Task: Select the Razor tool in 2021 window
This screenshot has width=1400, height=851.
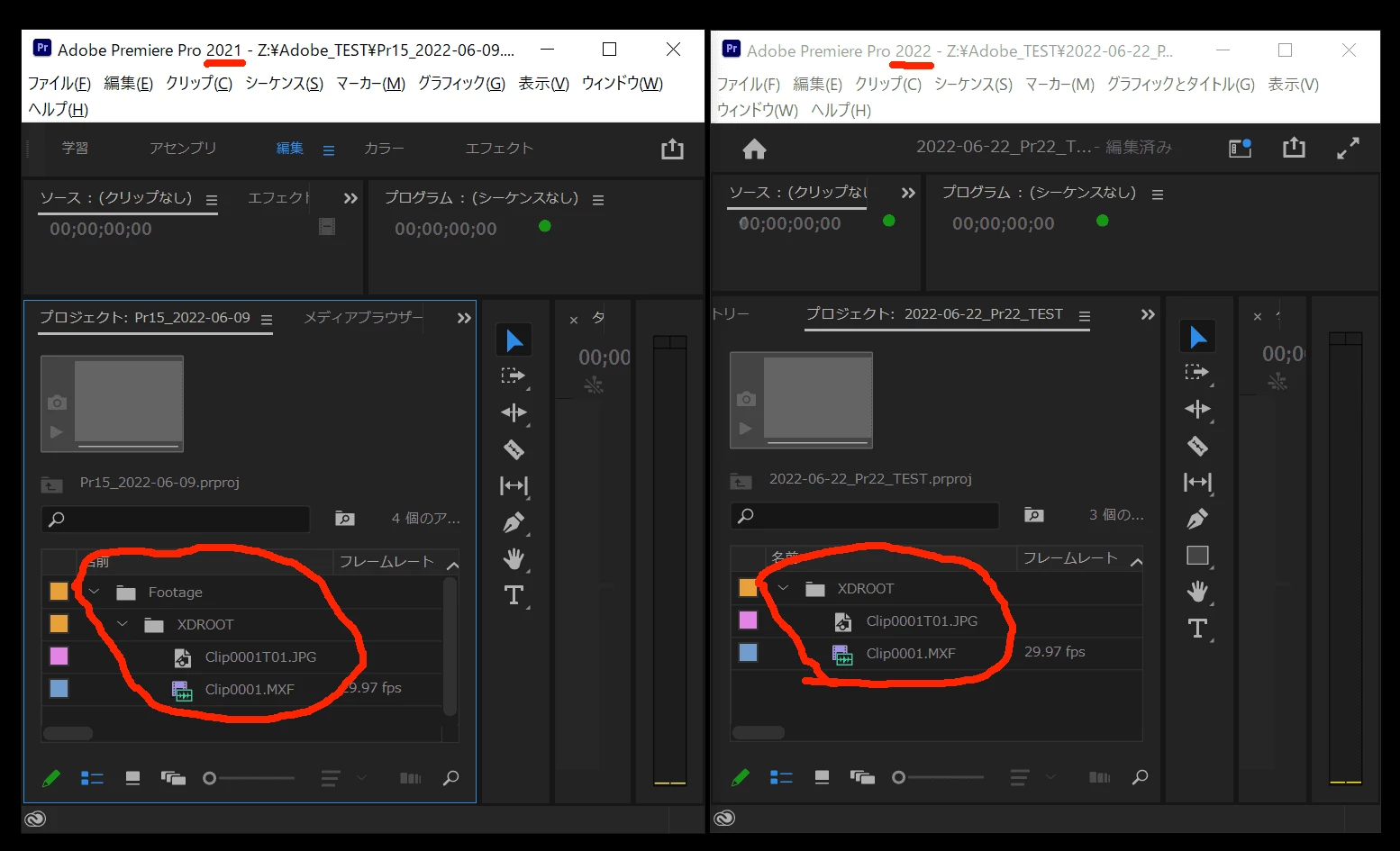Action: coord(514,449)
